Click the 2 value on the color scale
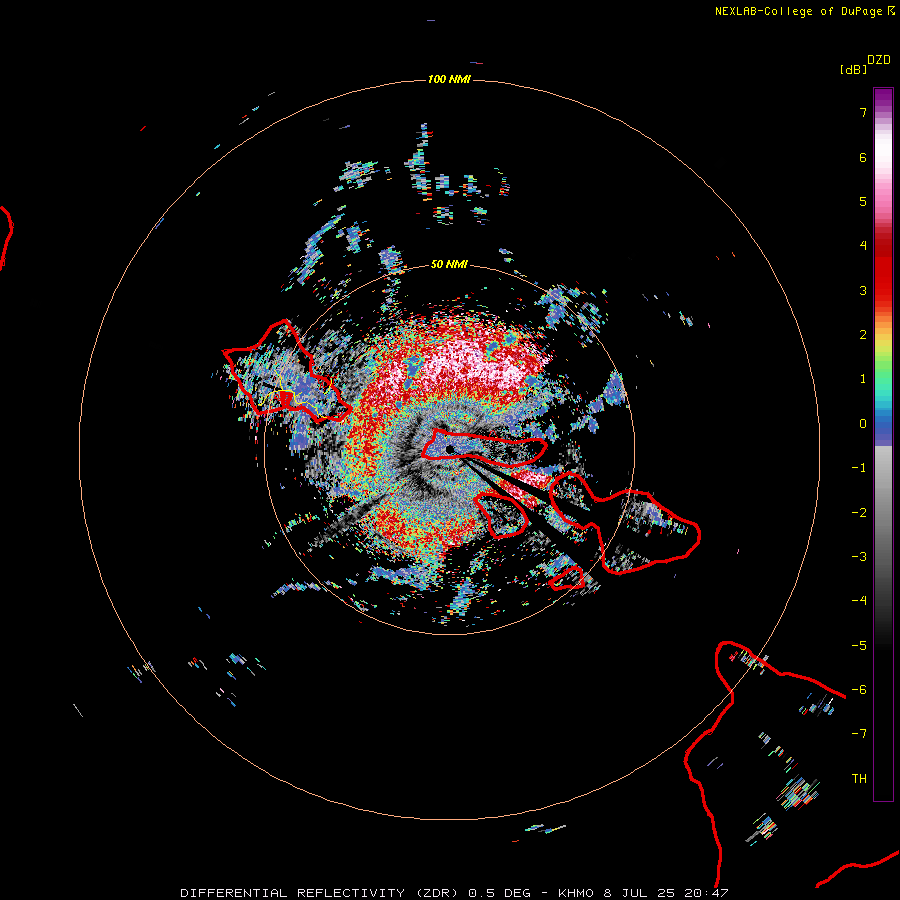The width and height of the screenshot is (900, 900). (863, 335)
